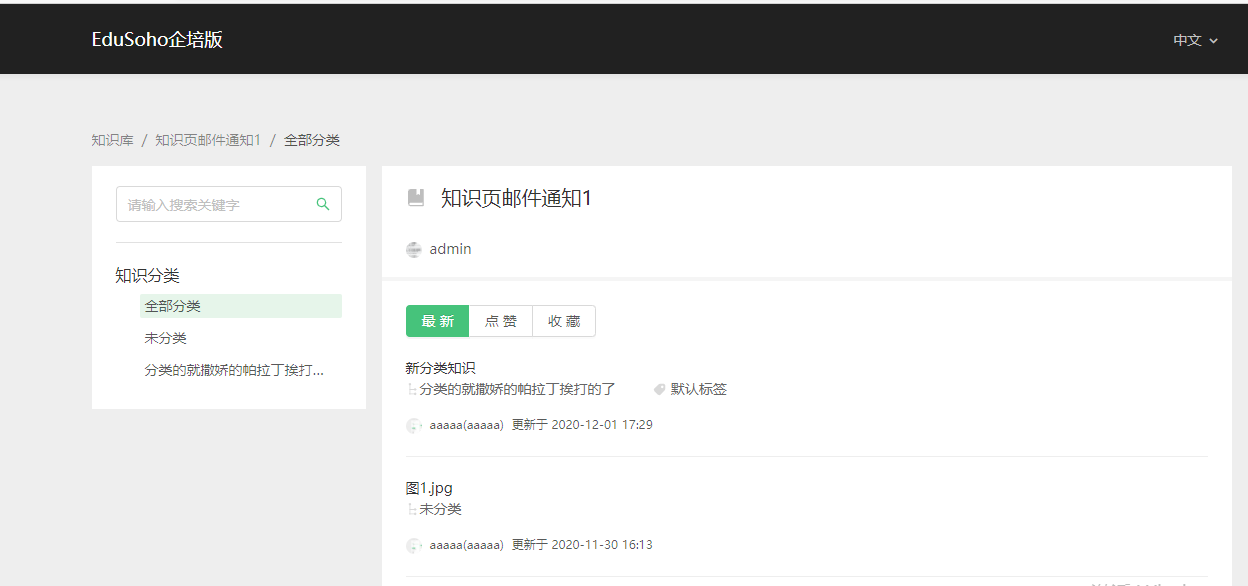
Task: Click the category icon before 未分类 under 图1.jpg
Action: [x=411, y=510]
